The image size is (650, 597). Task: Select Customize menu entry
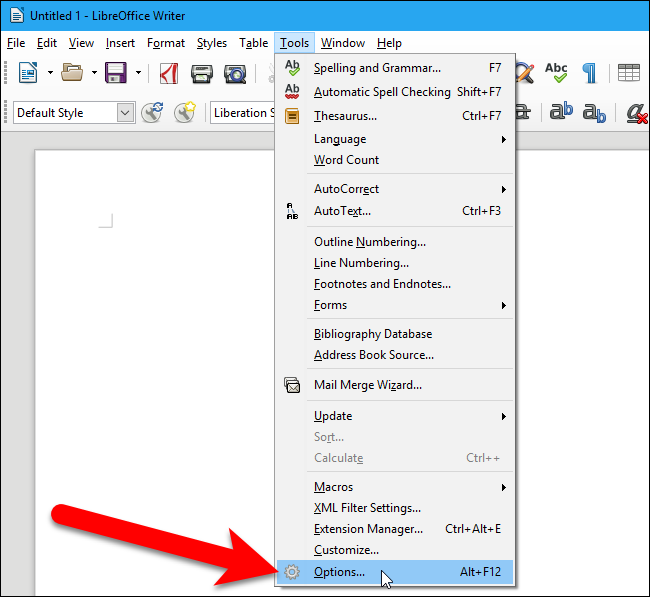click(x=395, y=550)
